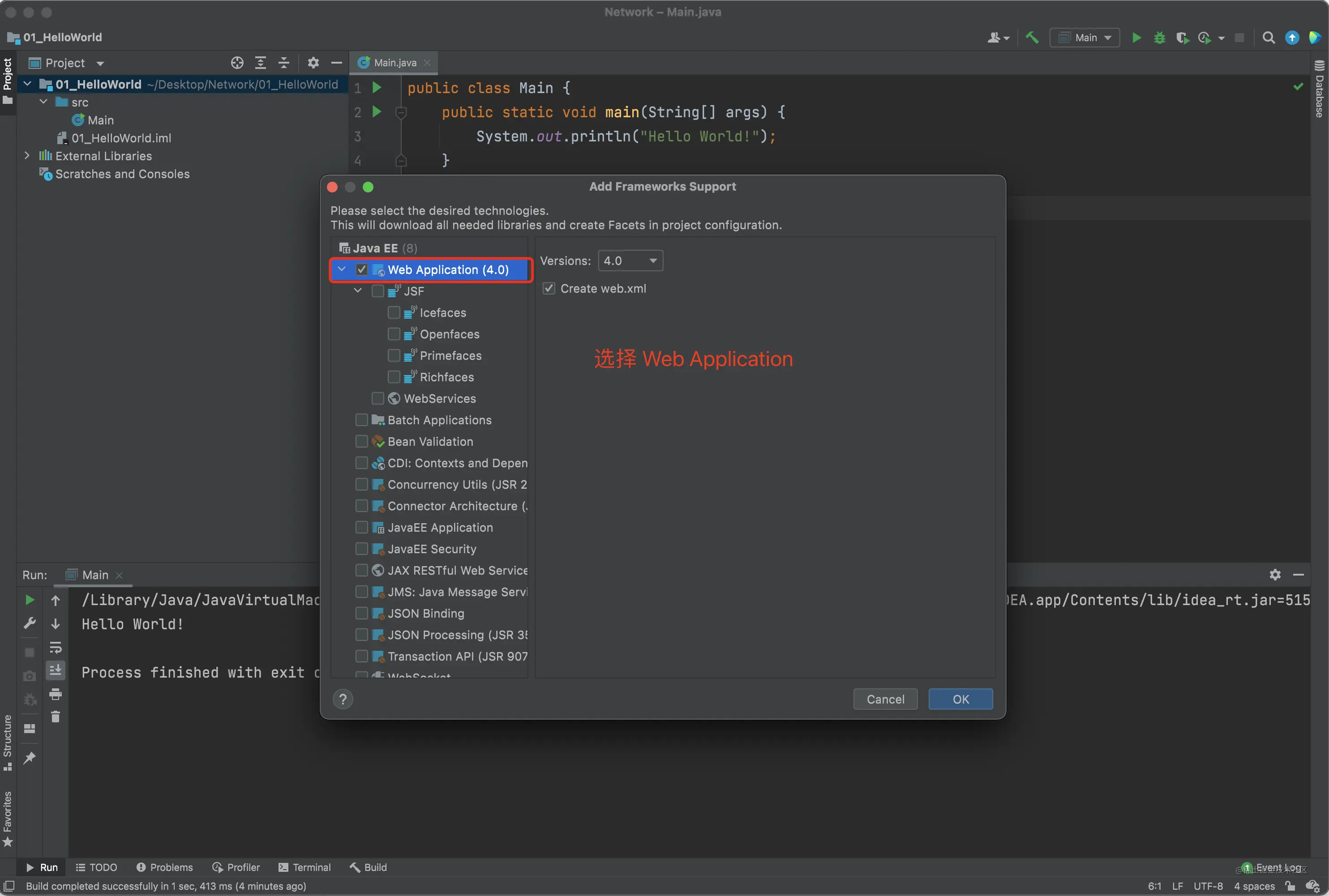Viewport: 1329px width, 896px height.
Task: Click the Build project hammer icon
Action: [1032, 38]
